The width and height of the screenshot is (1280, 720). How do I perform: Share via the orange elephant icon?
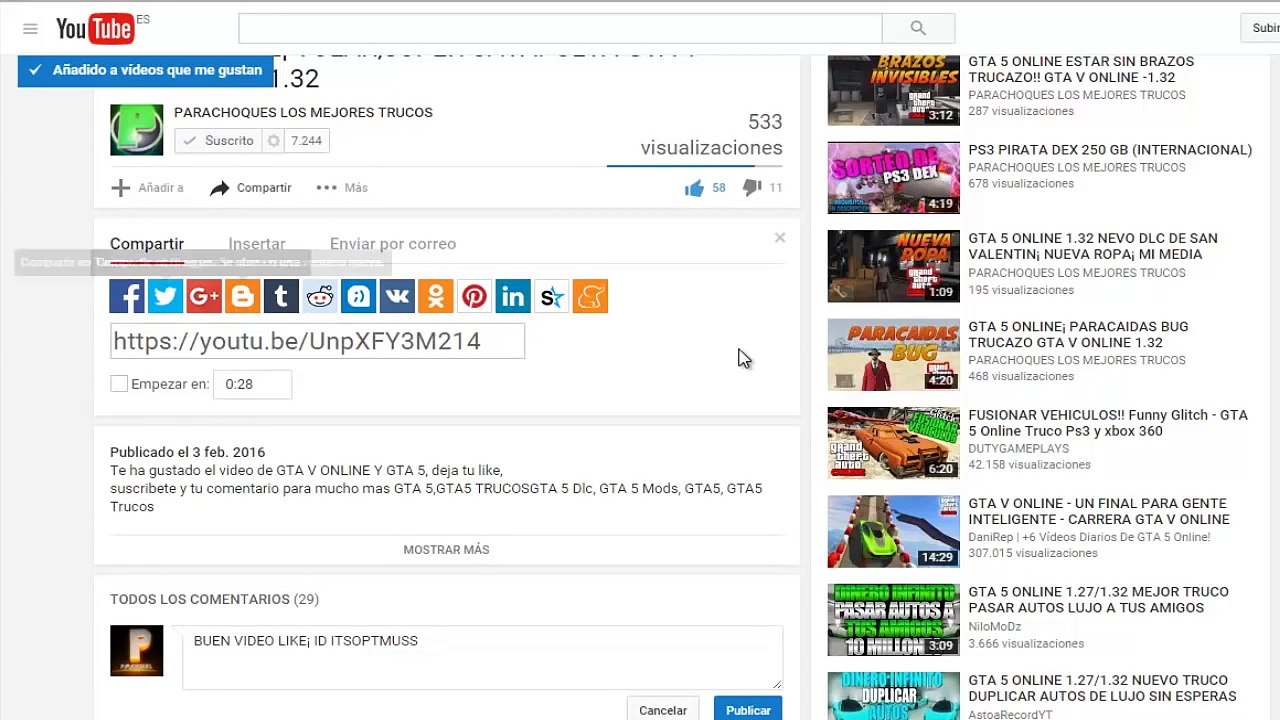pyautogui.click(x=590, y=296)
